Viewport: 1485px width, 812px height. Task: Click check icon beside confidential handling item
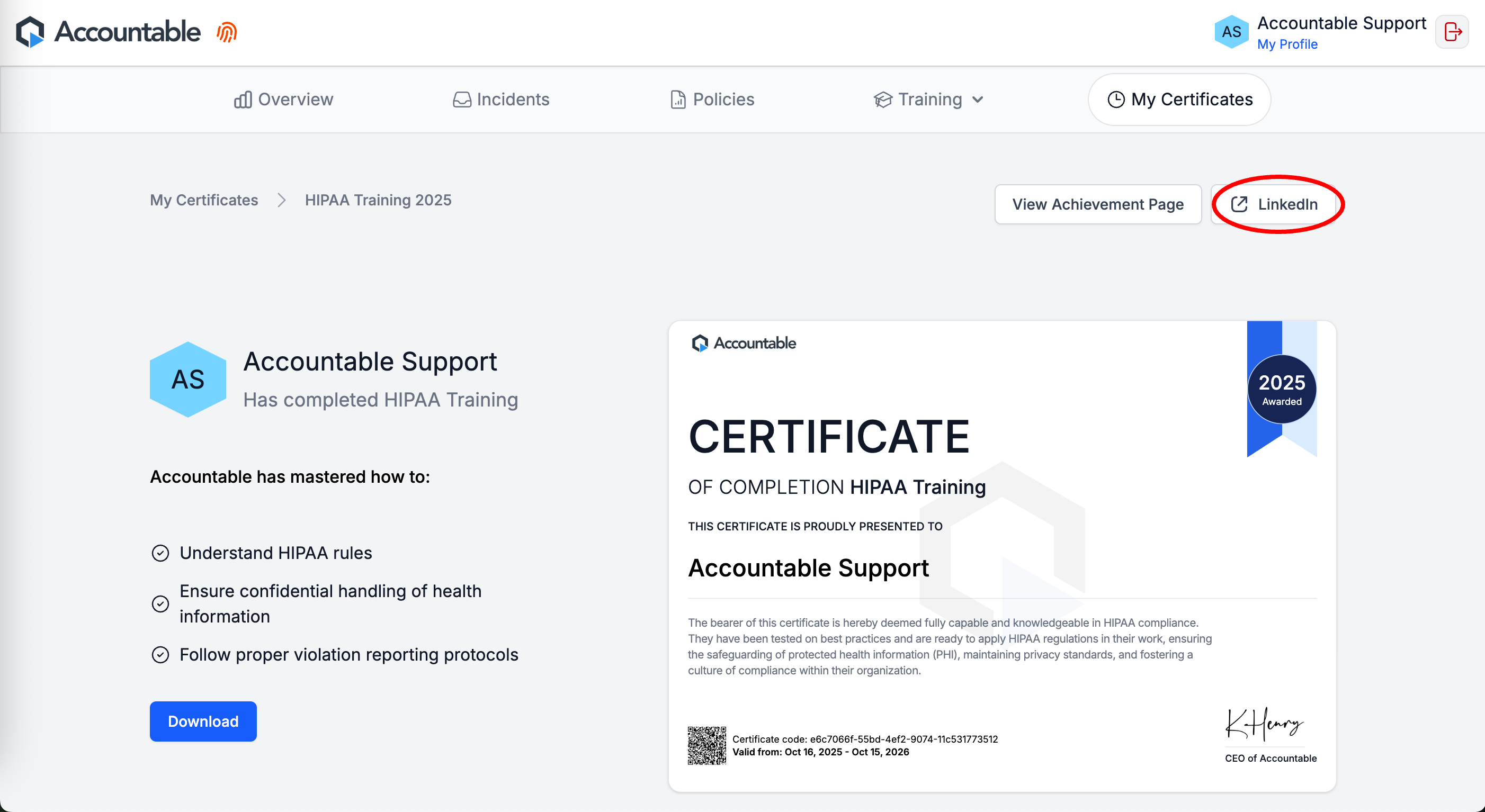tap(160, 603)
